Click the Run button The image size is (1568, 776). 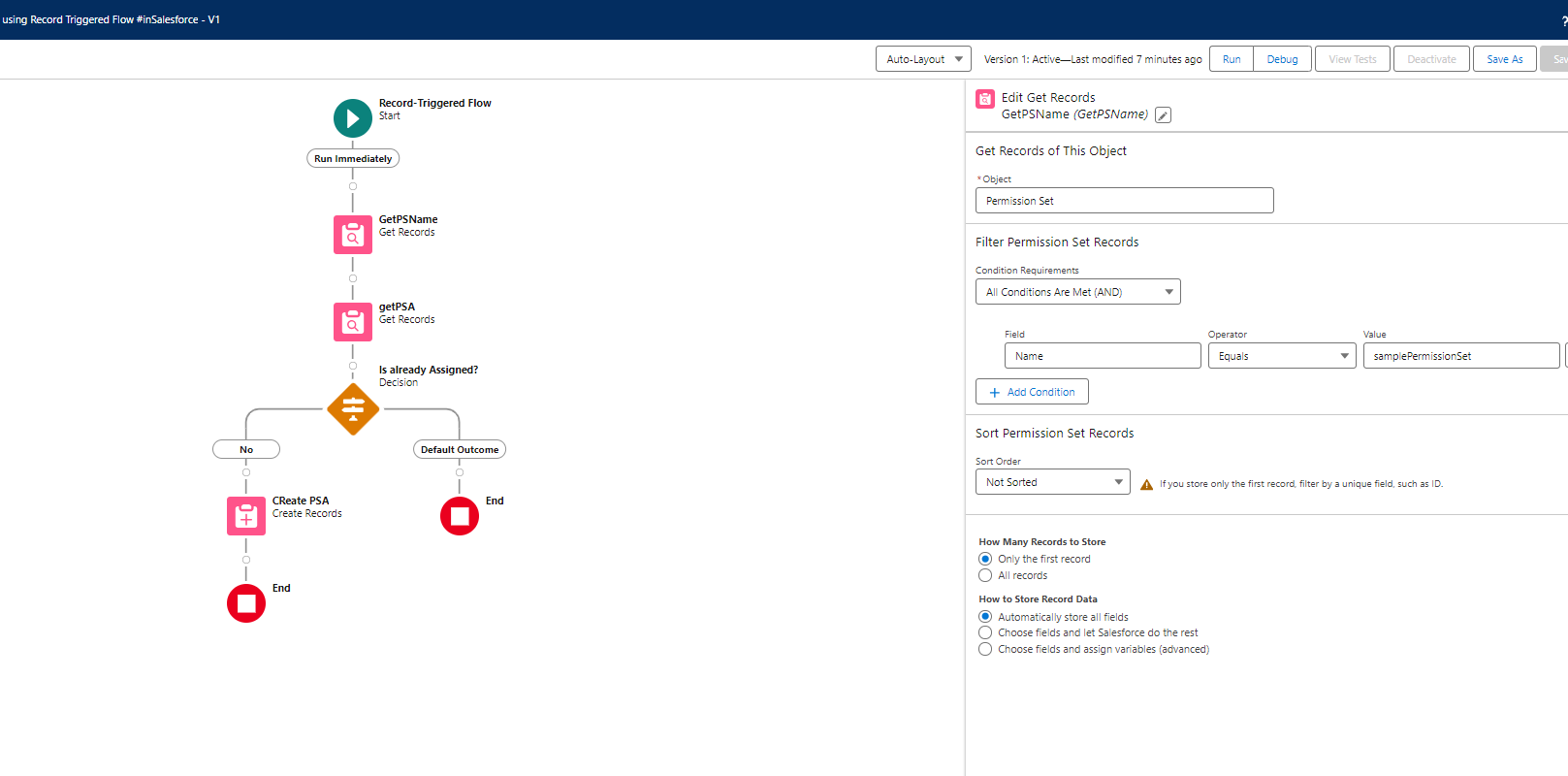(x=1232, y=59)
